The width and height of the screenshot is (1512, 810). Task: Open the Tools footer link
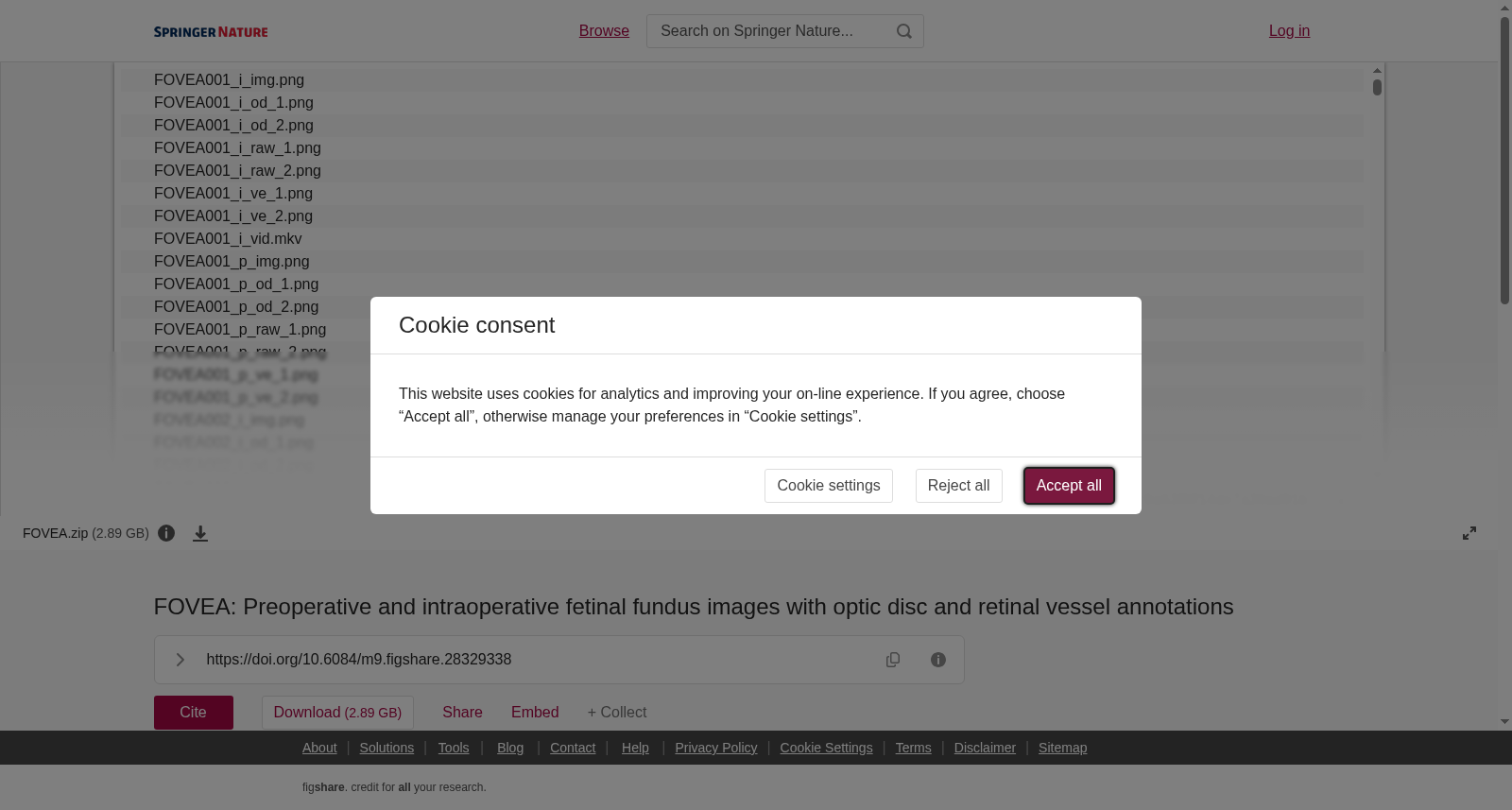(x=454, y=748)
